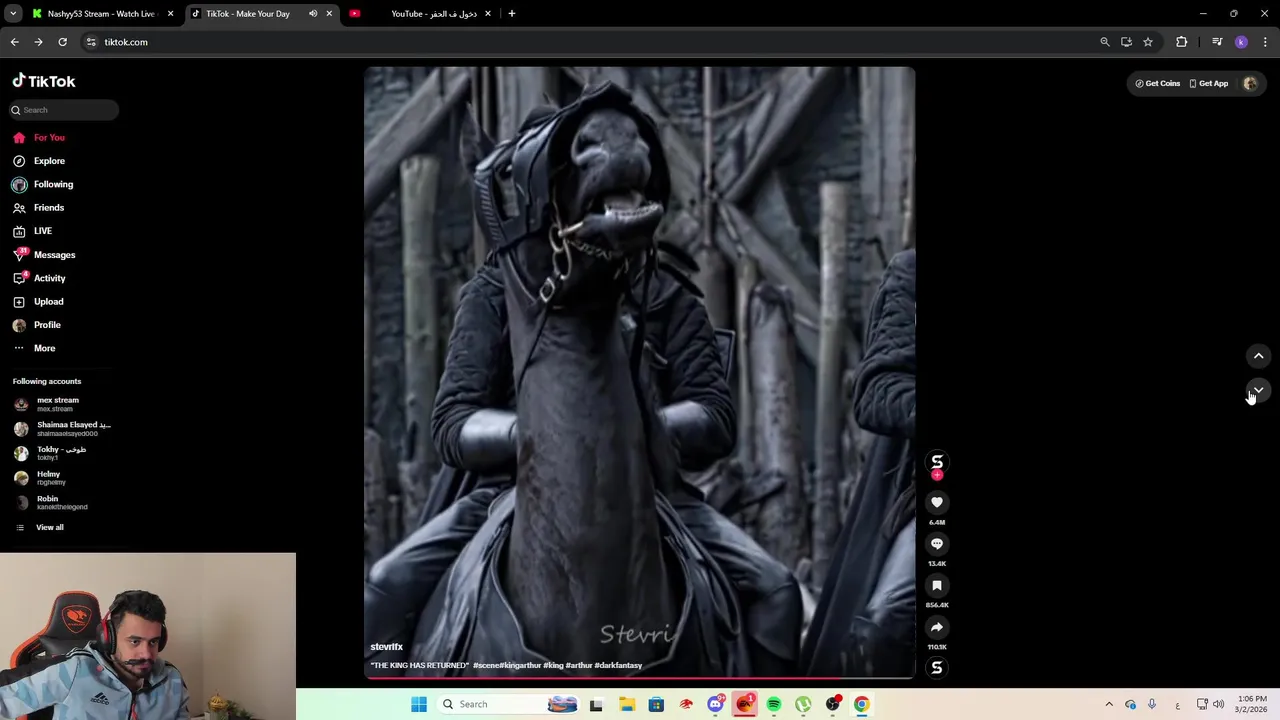
Task: Open the volume control in tray
Action: click(1218, 704)
